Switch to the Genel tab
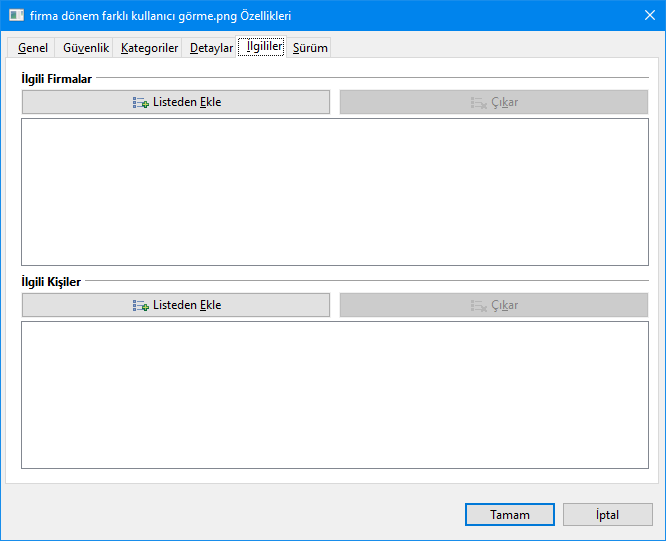The image size is (666, 541). (x=33, y=48)
